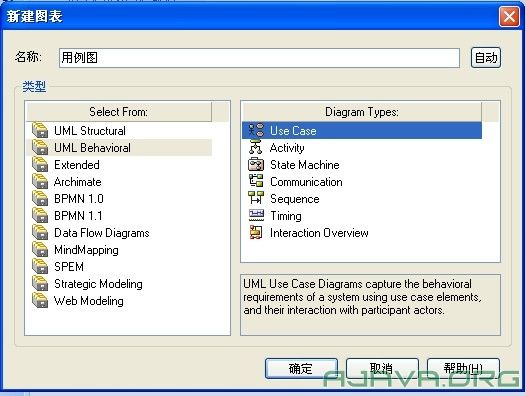The height and width of the screenshot is (396, 526).
Task: Choose the Web Modeling label
Action: (x=89, y=301)
